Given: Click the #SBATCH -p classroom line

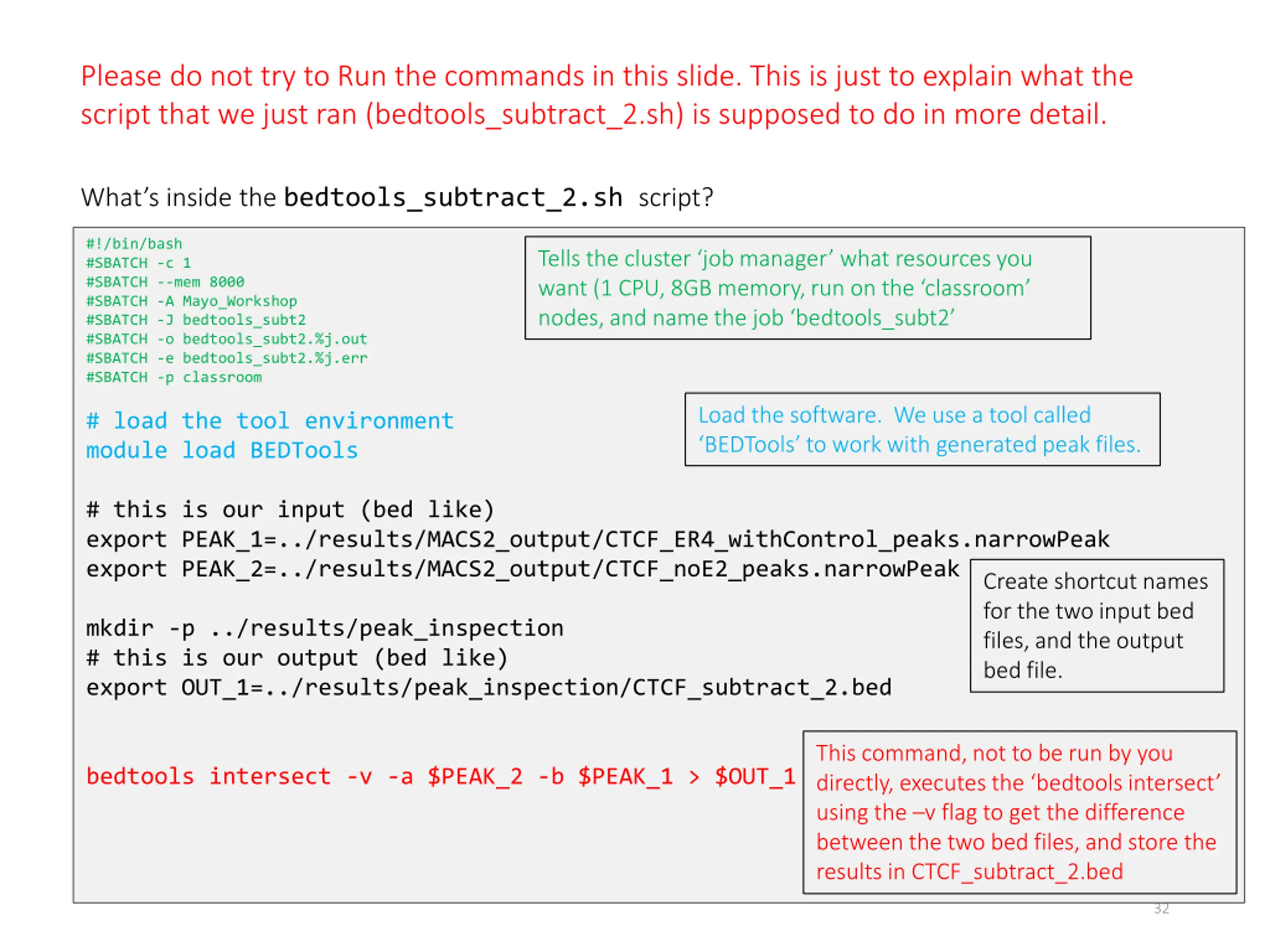Looking at the screenshot, I should pyautogui.click(x=174, y=377).
